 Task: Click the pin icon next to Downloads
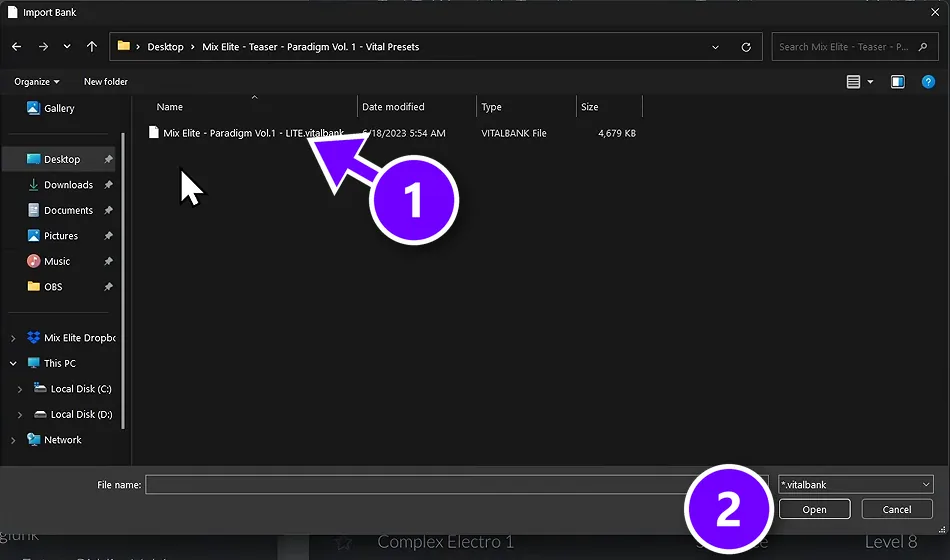coord(108,184)
